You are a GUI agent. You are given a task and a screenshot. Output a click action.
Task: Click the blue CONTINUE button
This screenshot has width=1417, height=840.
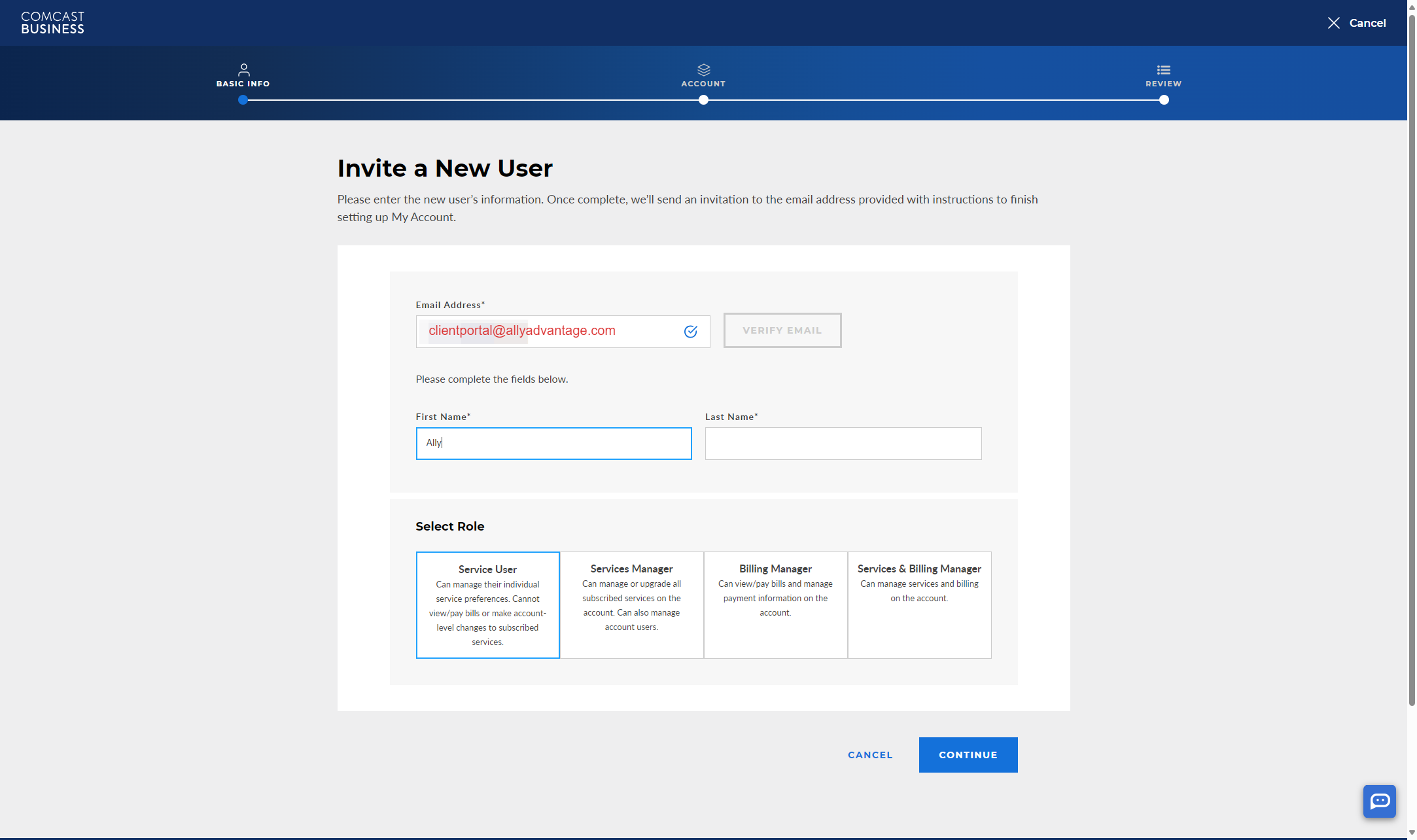click(x=968, y=755)
